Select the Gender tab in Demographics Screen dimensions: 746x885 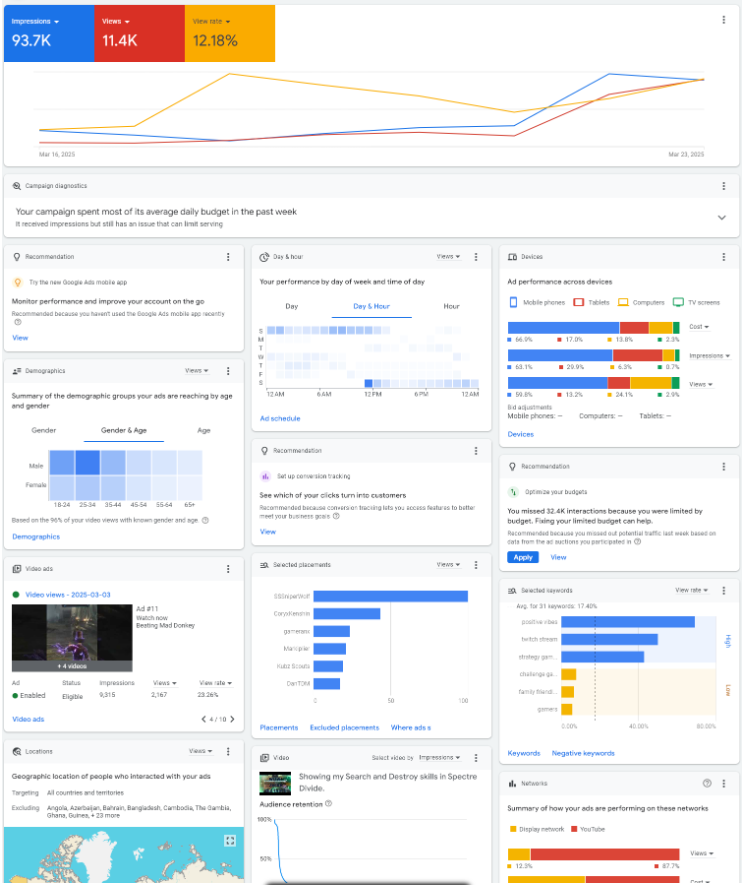[x=44, y=430]
